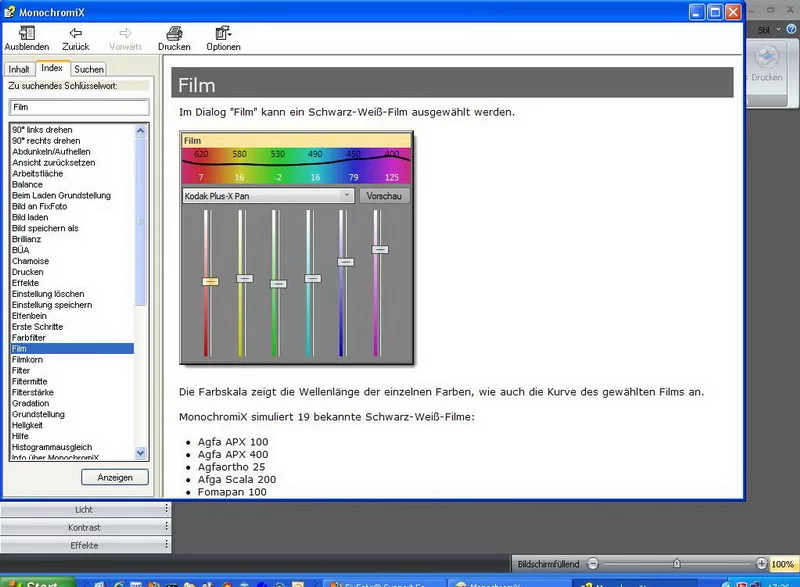This screenshot has width=800, height=587.
Task: Select Gradation in the index list
Action: (x=30, y=403)
